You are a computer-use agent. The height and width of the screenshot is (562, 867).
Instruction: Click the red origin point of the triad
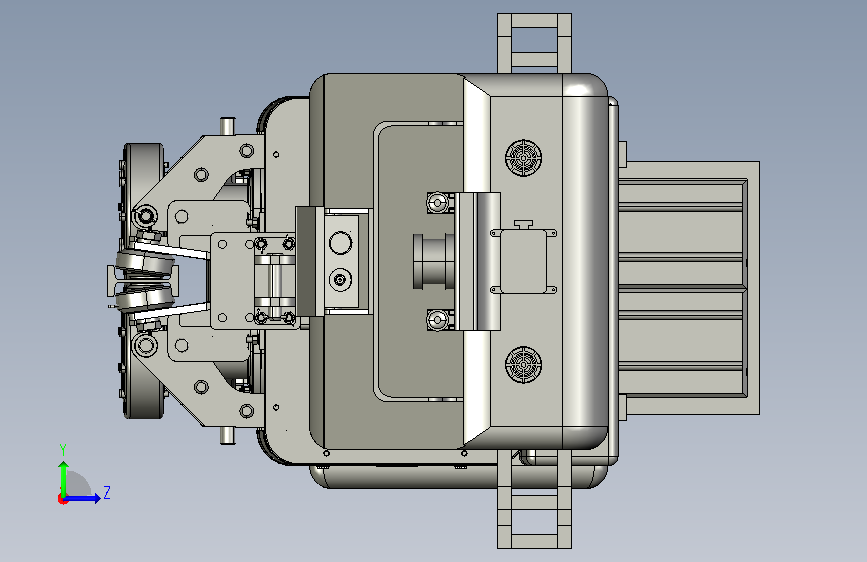click(x=62, y=499)
